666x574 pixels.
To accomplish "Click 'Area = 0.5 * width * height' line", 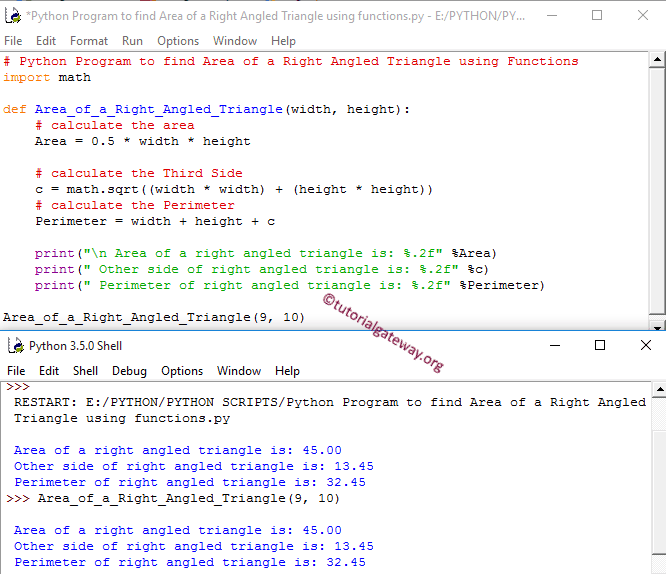I will coord(143,141).
